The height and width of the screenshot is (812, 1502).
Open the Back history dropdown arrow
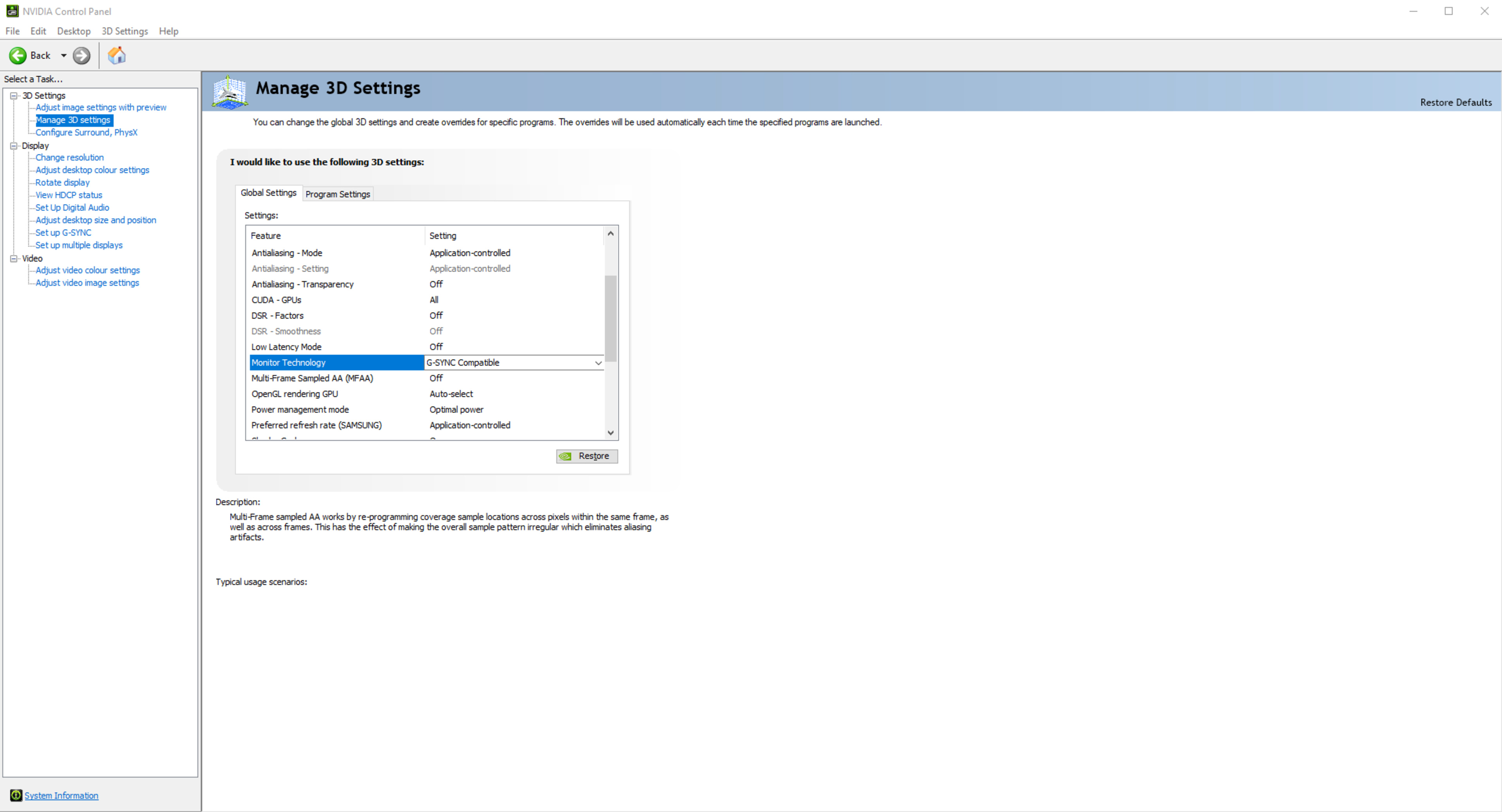[x=63, y=56]
